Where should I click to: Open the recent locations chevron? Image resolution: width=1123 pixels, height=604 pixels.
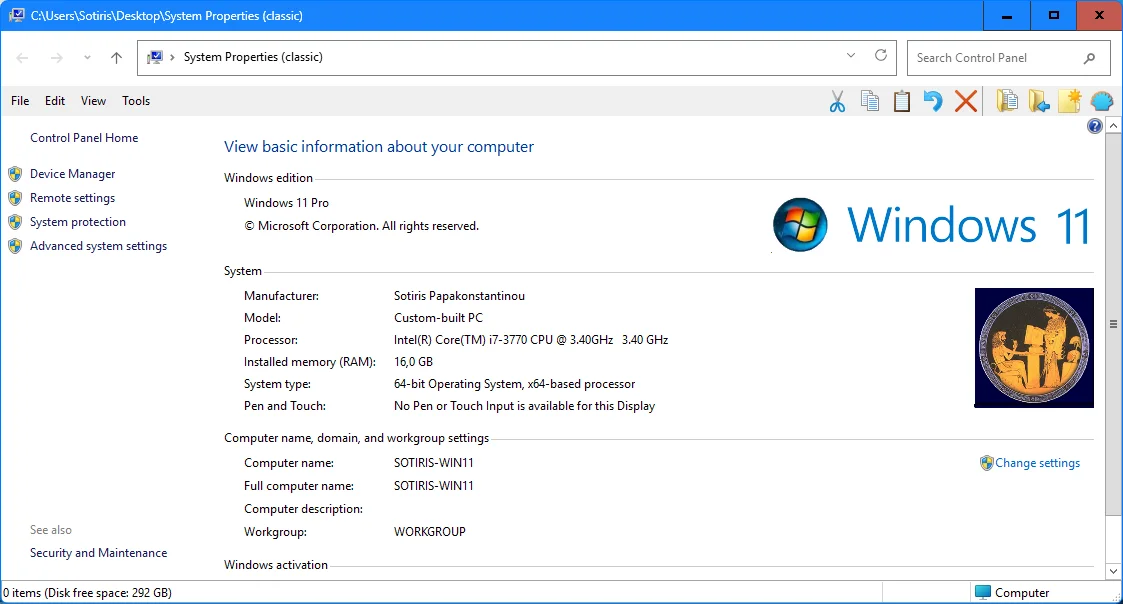(x=87, y=57)
